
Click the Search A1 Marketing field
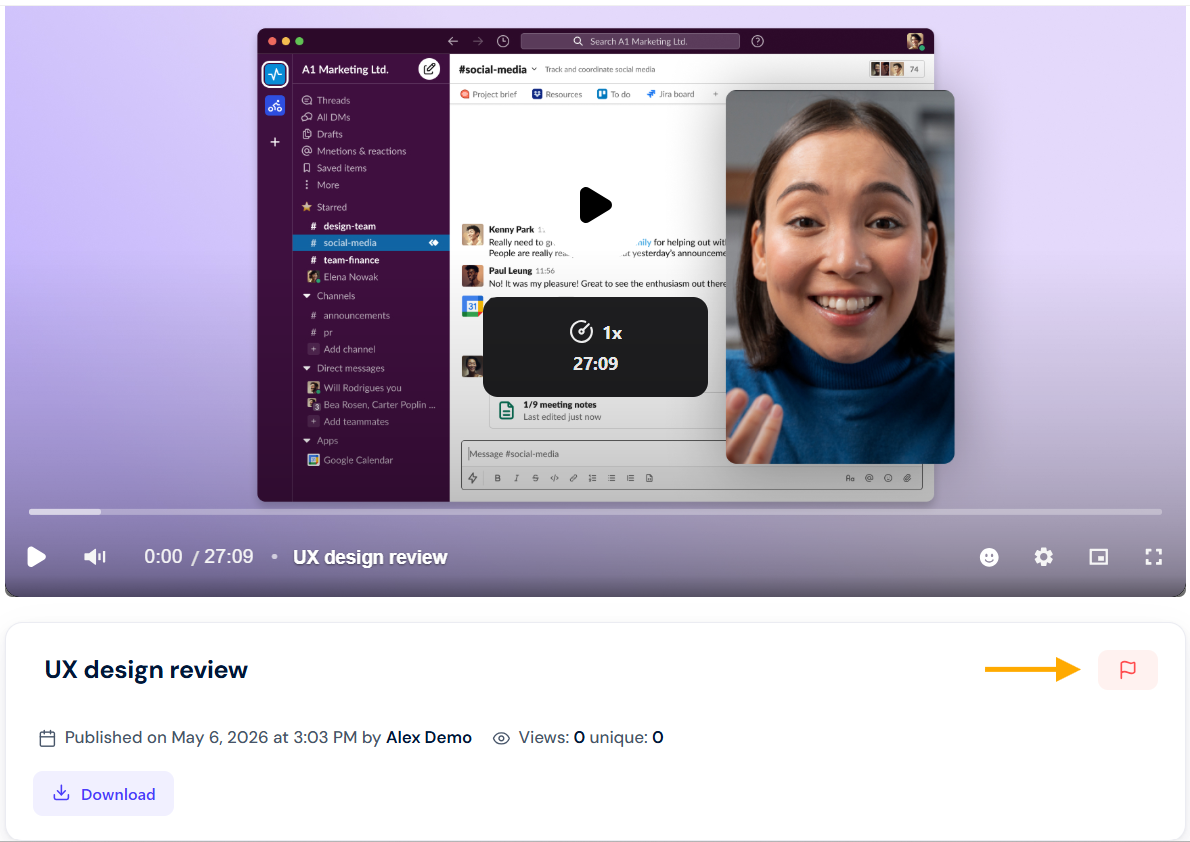630,41
